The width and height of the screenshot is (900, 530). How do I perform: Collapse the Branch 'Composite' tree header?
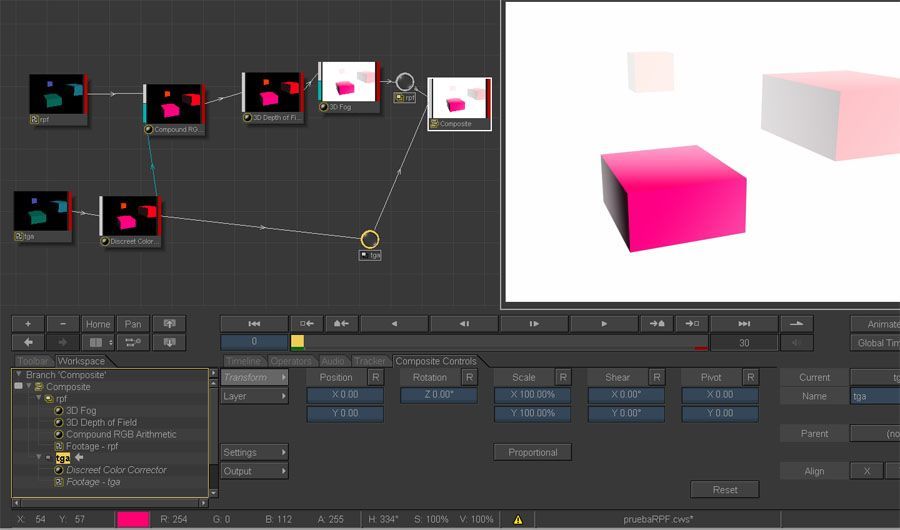click(18, 374)
